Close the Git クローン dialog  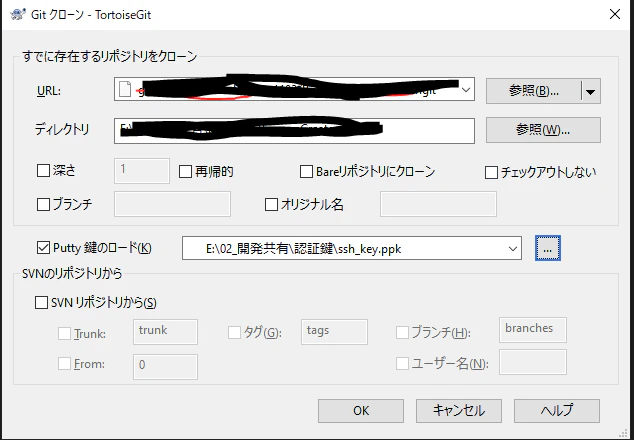tap(615, 15)
